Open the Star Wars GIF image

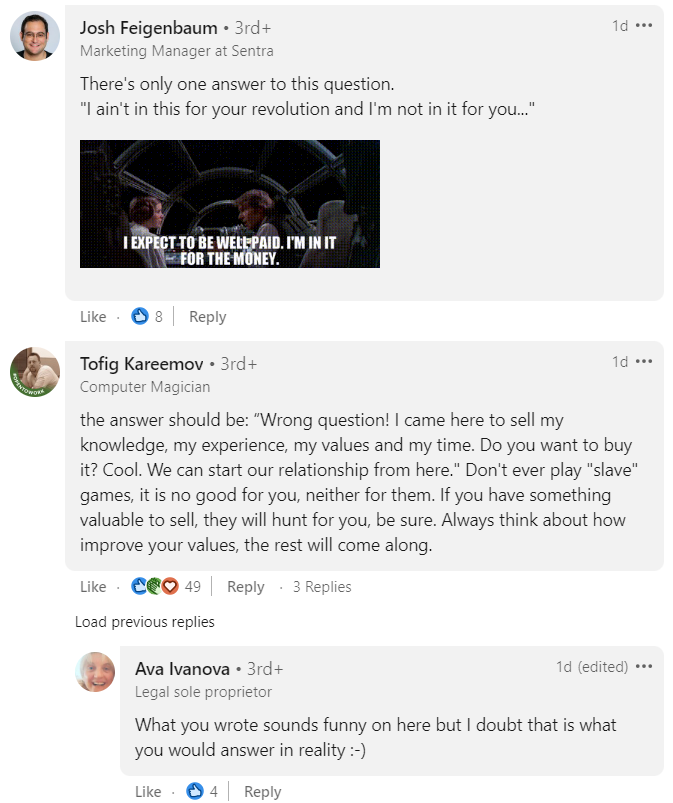pyautogui.click(x=230, y=204)
